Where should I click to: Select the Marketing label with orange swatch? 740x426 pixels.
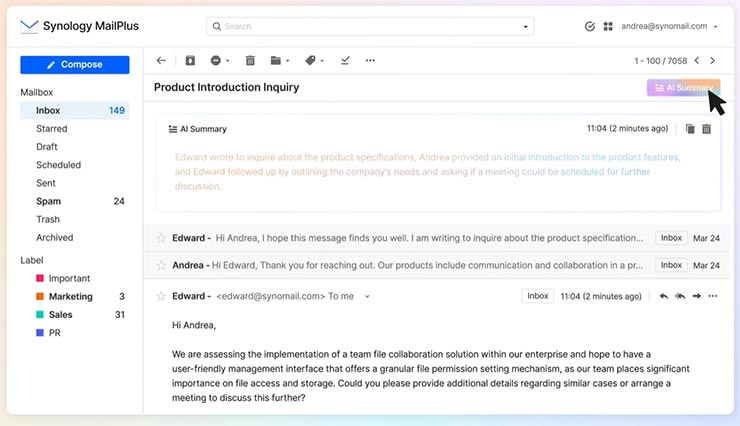coord(70,296)
